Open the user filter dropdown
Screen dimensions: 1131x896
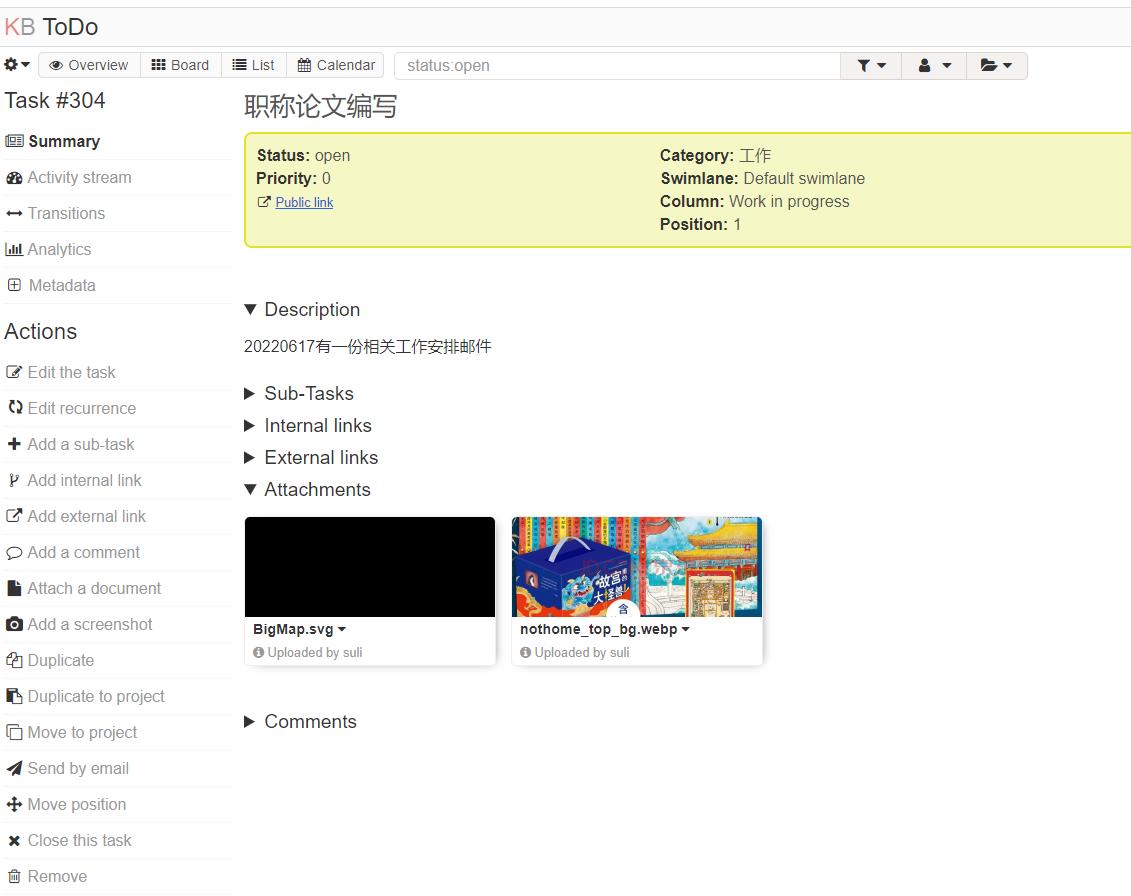click(934, 64)
